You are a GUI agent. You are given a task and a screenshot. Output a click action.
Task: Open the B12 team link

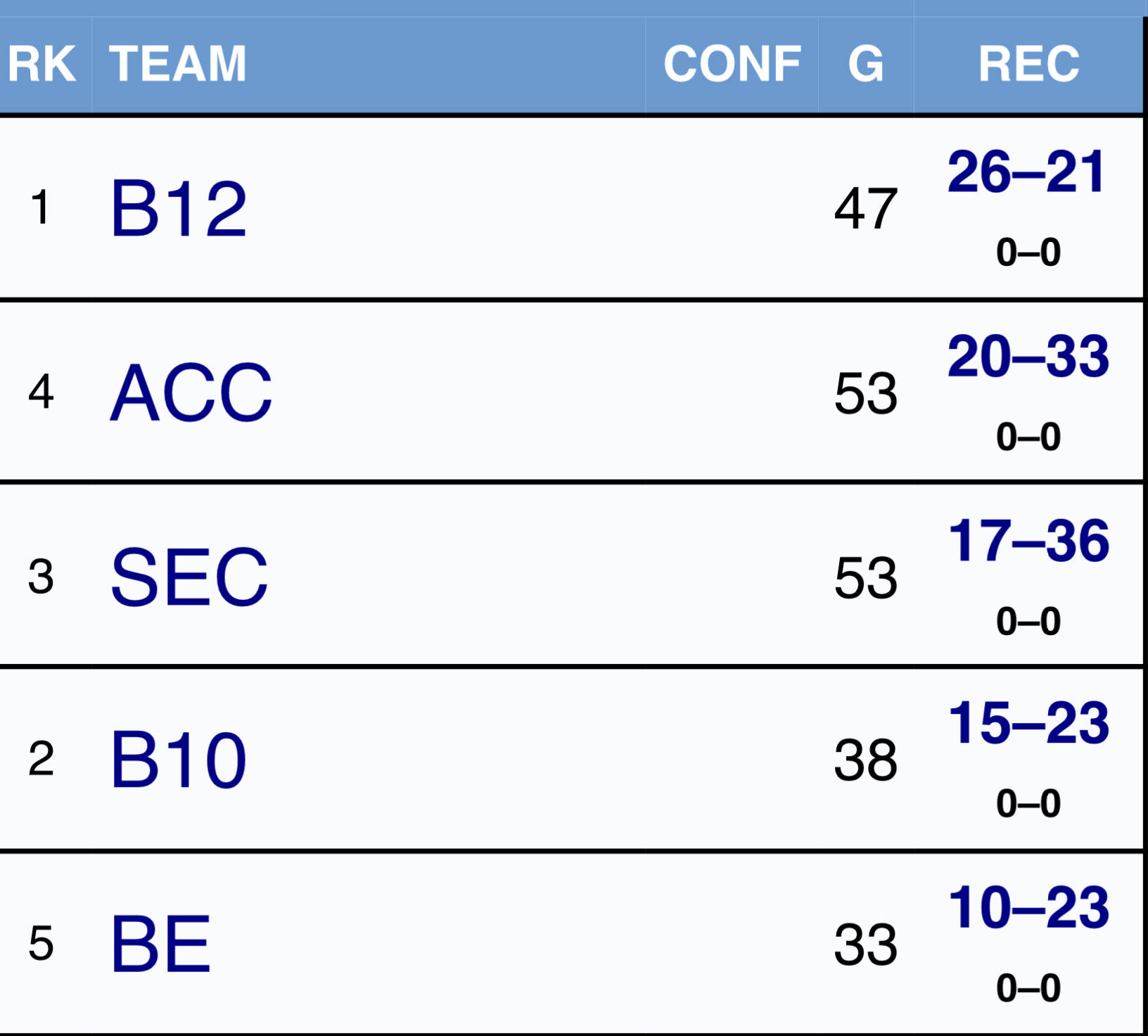point(179,208)
